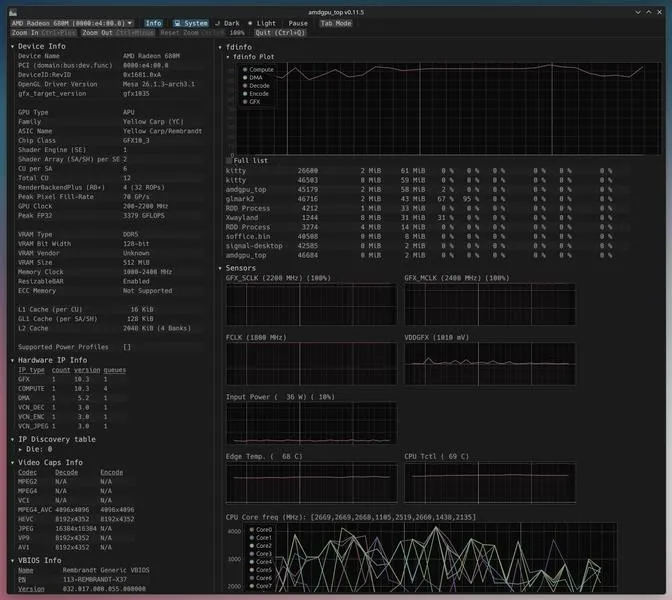Viewport: 672px width, 600px height.
Task: Click the amdgpu_top window icon in title bar
Action: click(x=13, y=12)
